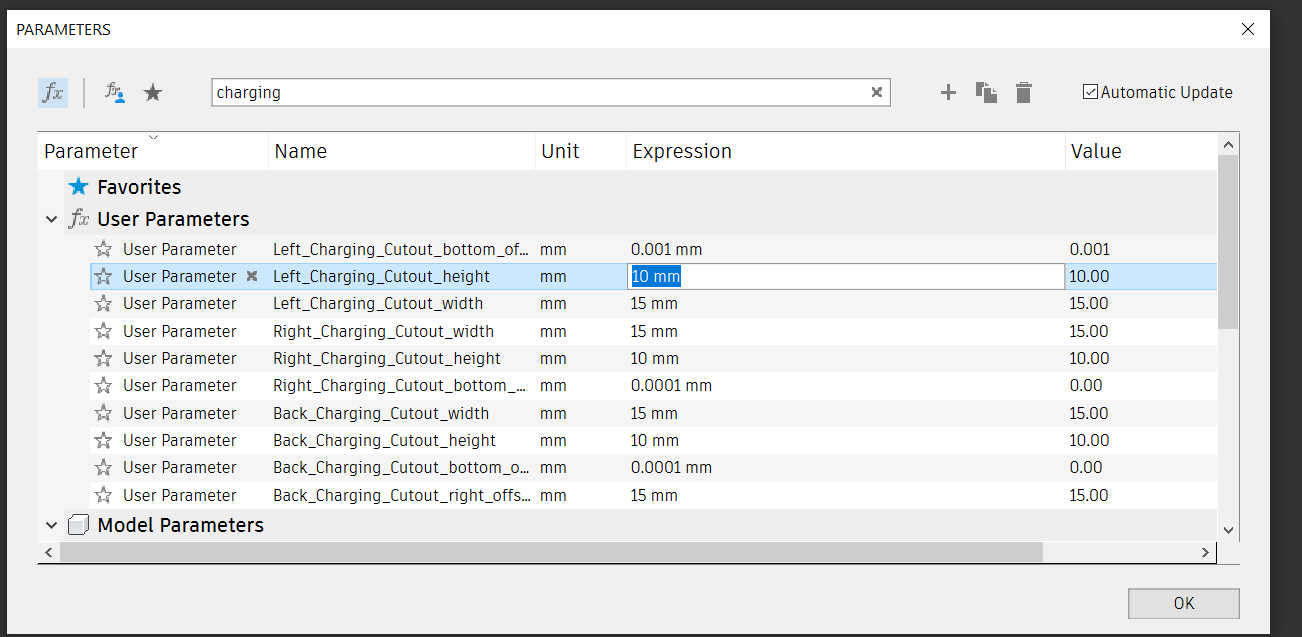The height and width of the screenshot is (637, 1302).
Task: Click the favorites star filter in toolbar
Action: click(153, 93)
